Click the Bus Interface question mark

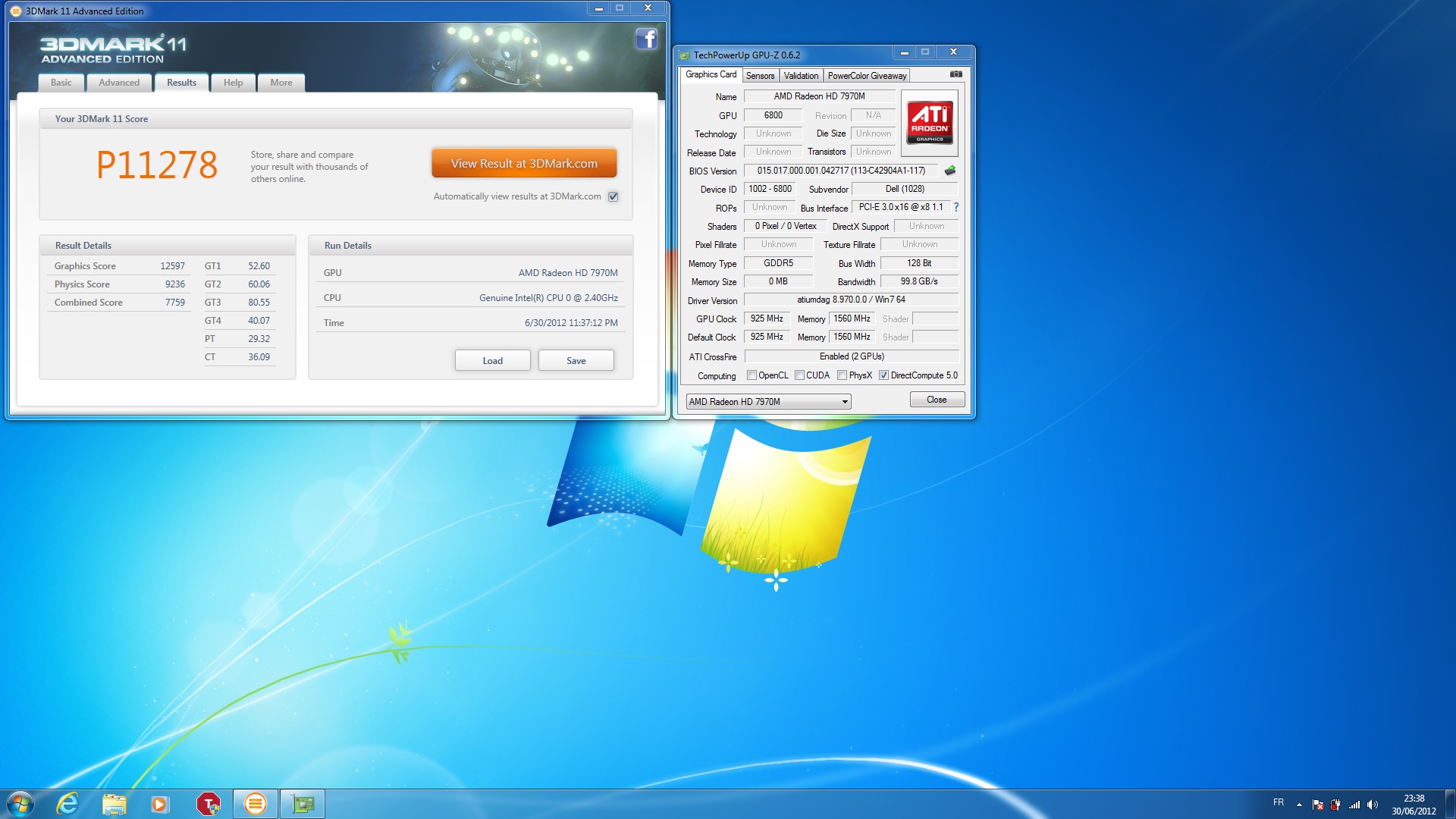point(955,207)
